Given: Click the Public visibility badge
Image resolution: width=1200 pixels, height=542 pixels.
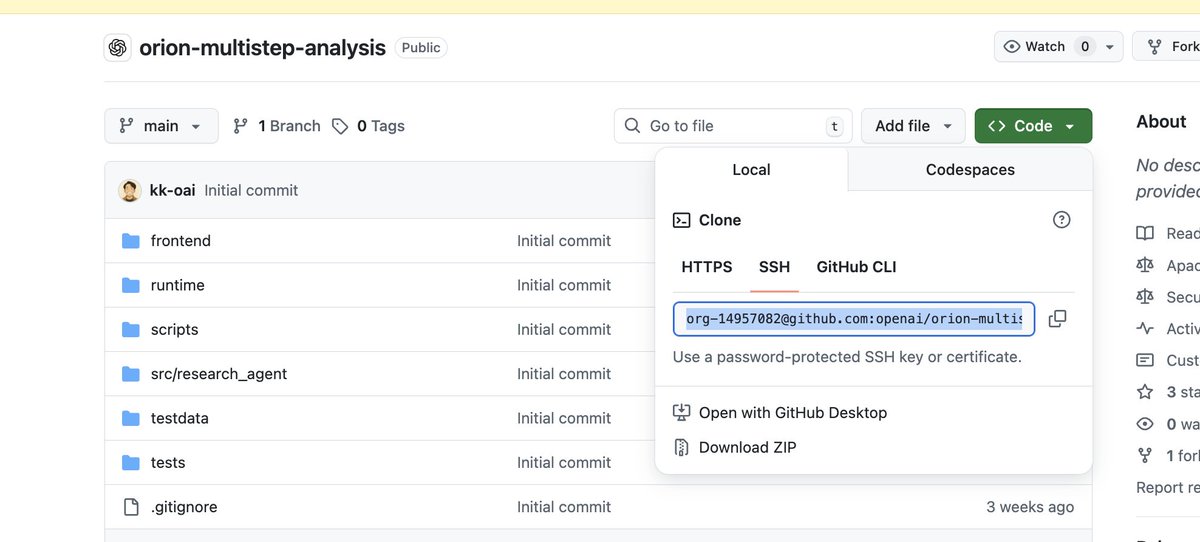Looking at the screenshot, I should pyautogui.click(x=421, y=47).
